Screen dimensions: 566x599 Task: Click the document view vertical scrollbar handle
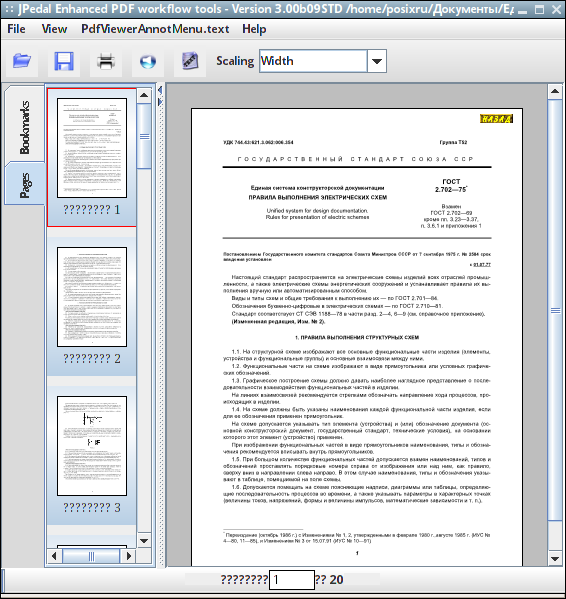coord(555,310)
